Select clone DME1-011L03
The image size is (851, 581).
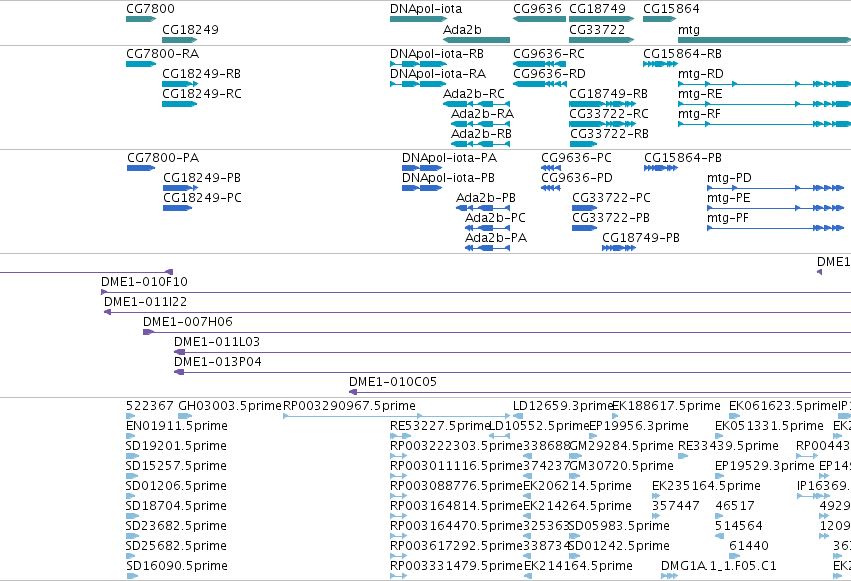click(x=217, y=342)
